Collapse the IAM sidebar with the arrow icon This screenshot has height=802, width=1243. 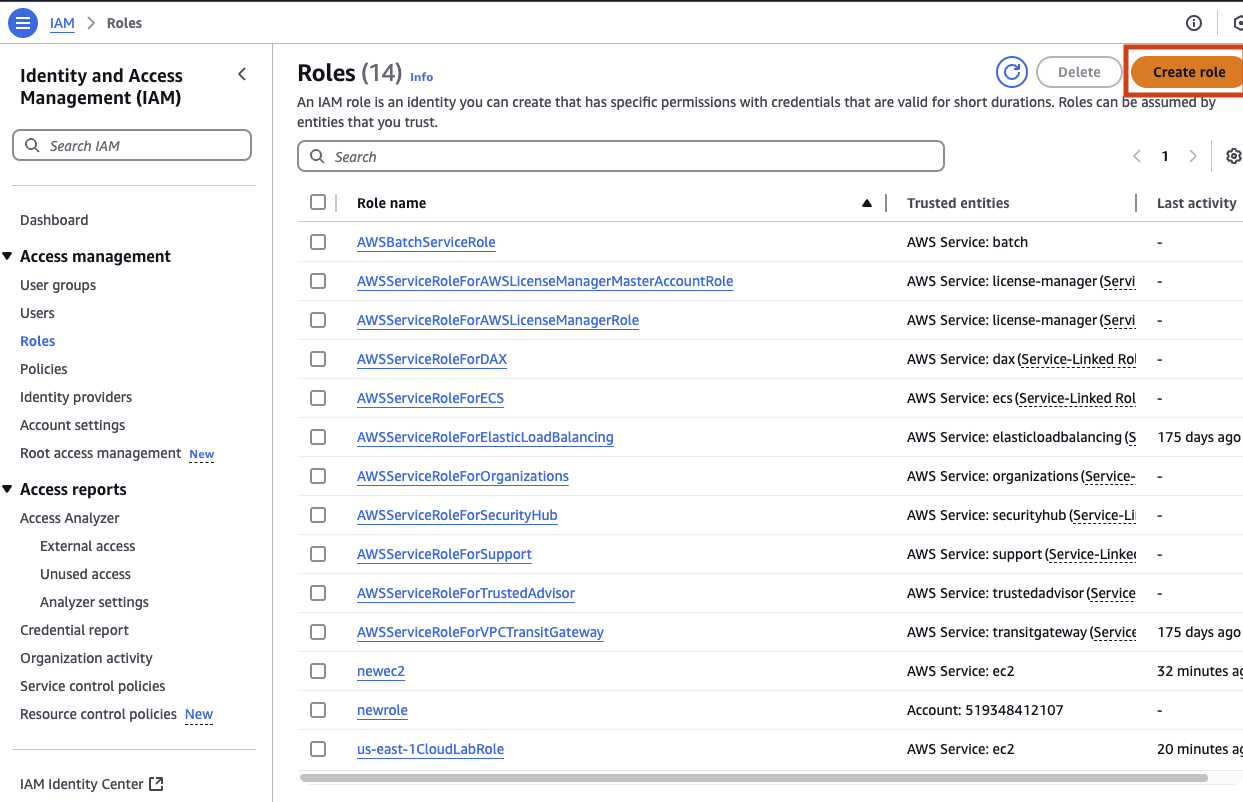(242, 74)
